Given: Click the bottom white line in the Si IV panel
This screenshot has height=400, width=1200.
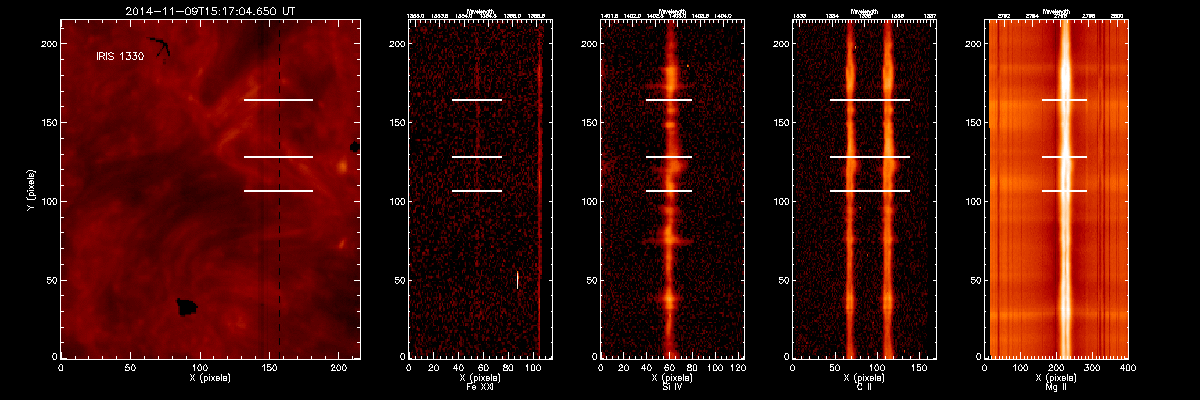Looking at the screenshot, I should point(668,191).
